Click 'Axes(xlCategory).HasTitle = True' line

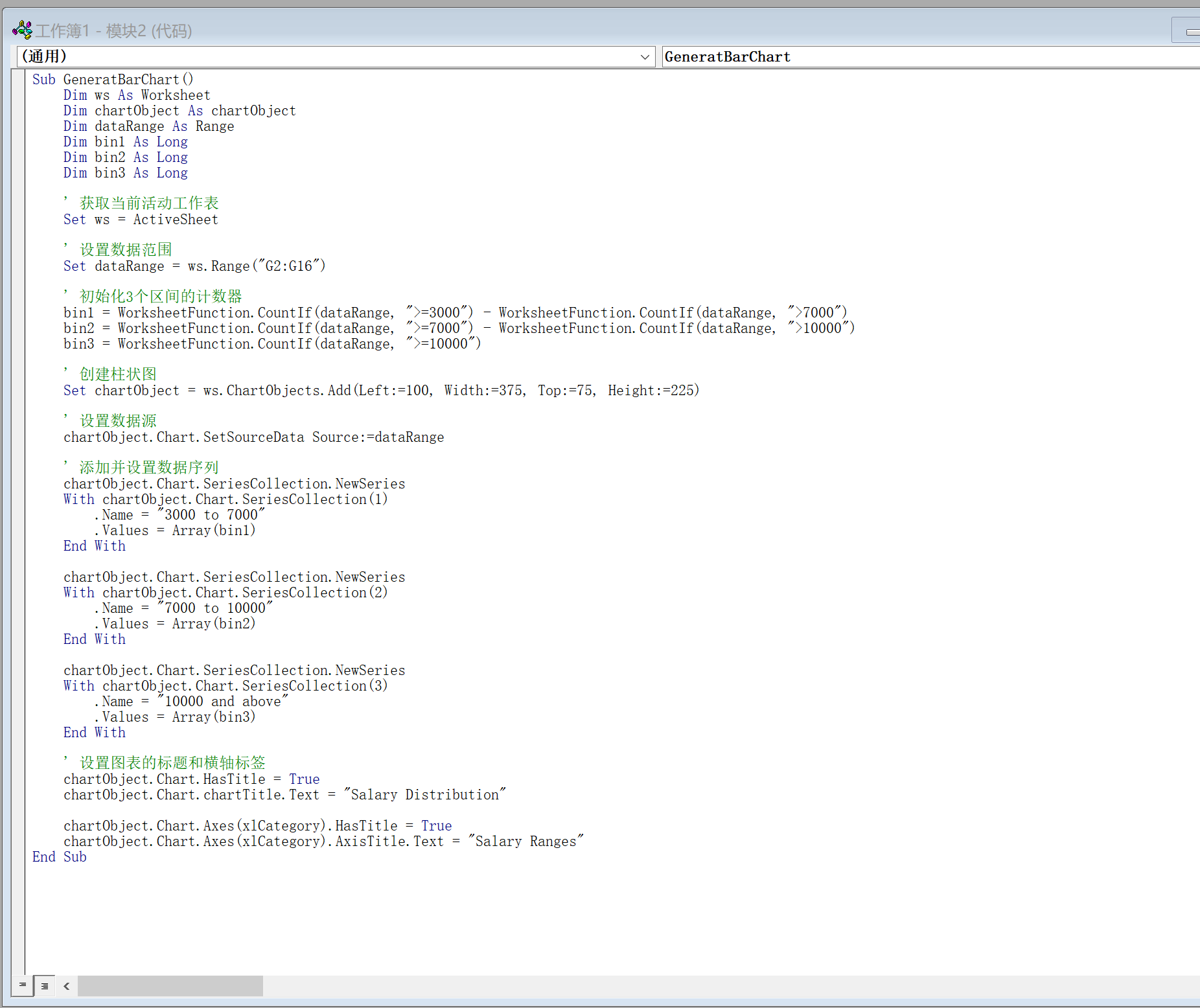click(x=258, y=826)
